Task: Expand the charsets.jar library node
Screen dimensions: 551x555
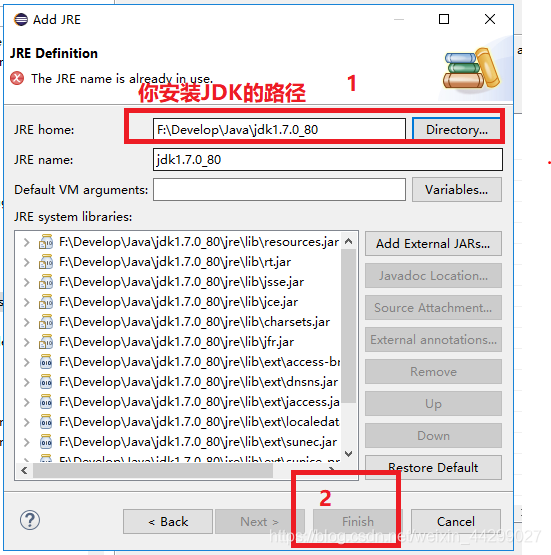Action: coord(26,322)
